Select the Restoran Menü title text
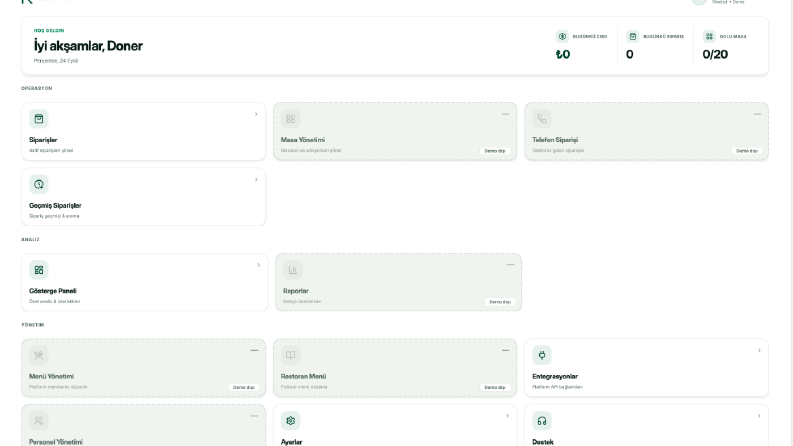This screenshot has width=793, height=446. (303, 377)
